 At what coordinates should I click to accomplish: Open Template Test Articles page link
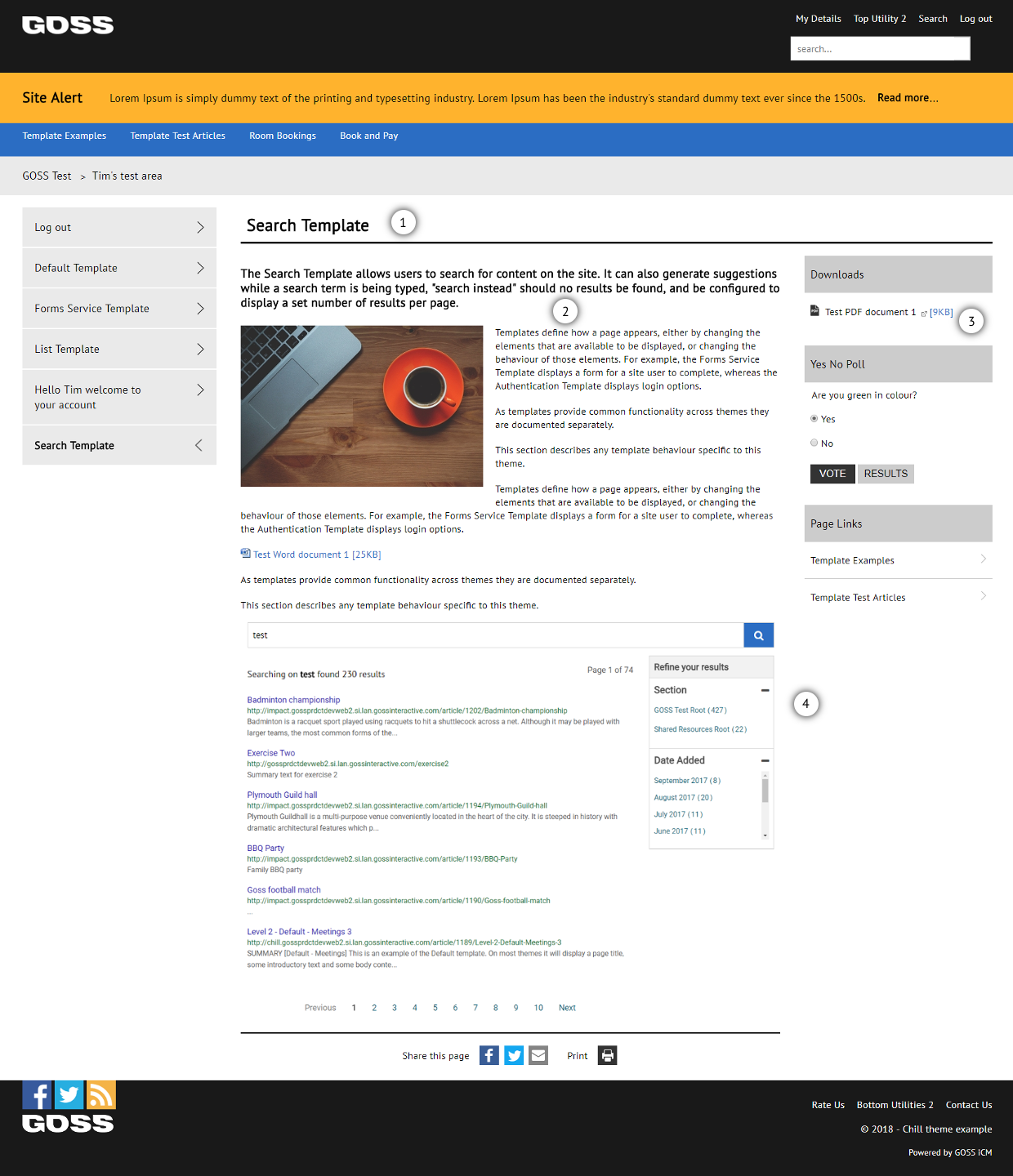tap(858, 598)
